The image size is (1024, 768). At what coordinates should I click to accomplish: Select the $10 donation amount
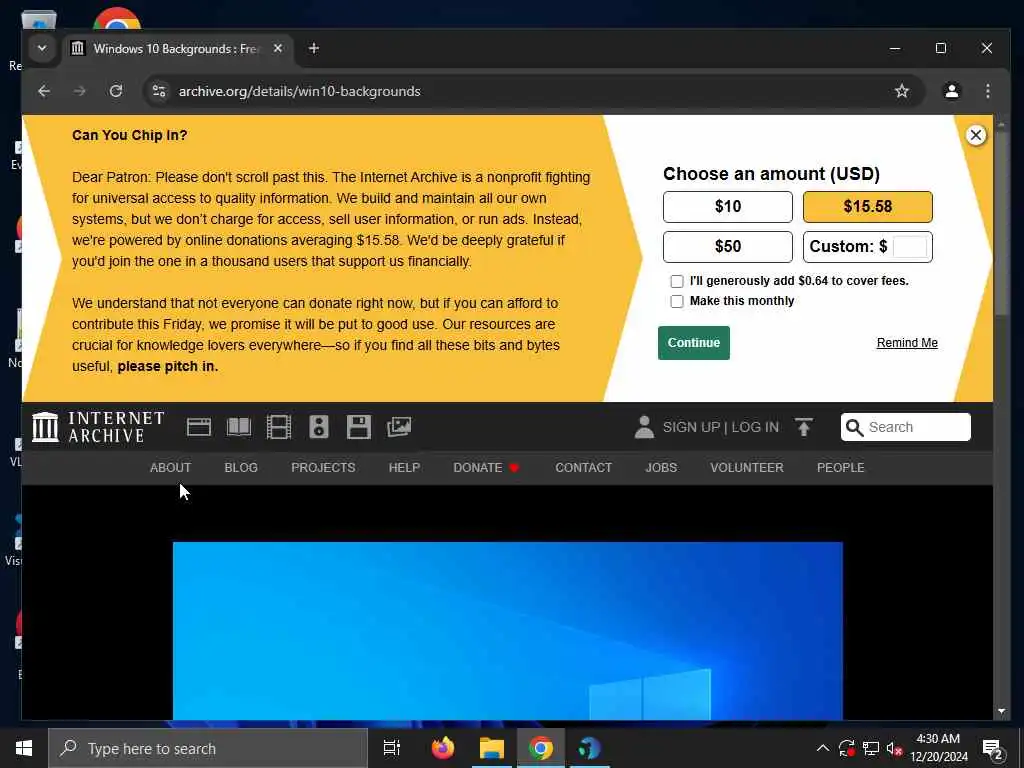[x=728, y=207]
